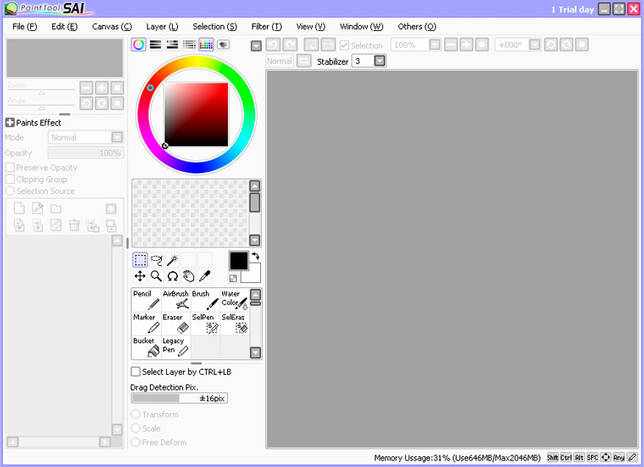Open the View menu

point(311,27)
